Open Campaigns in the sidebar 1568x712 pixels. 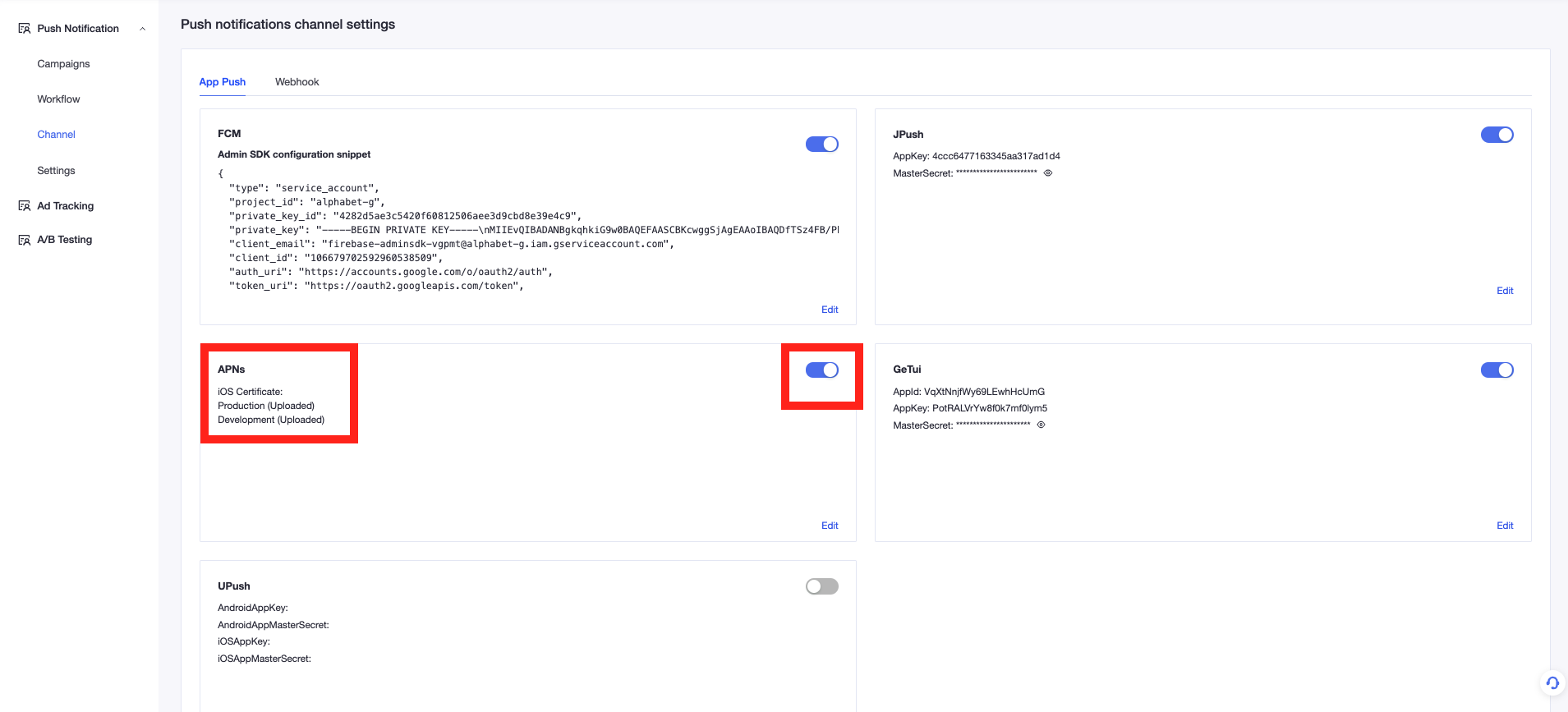click(x=63, y=64)
